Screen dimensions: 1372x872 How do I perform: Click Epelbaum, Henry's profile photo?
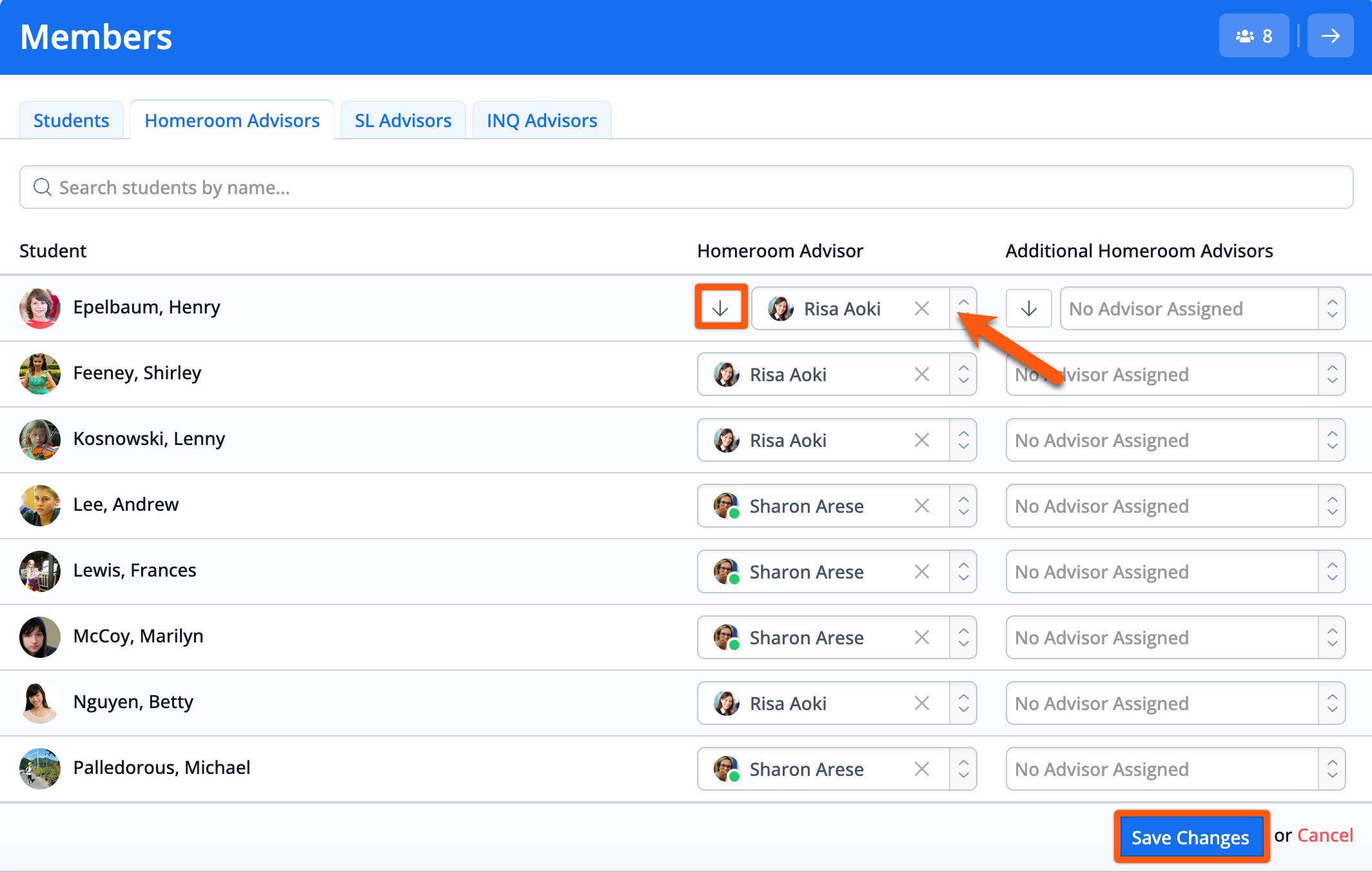point(40,308)
